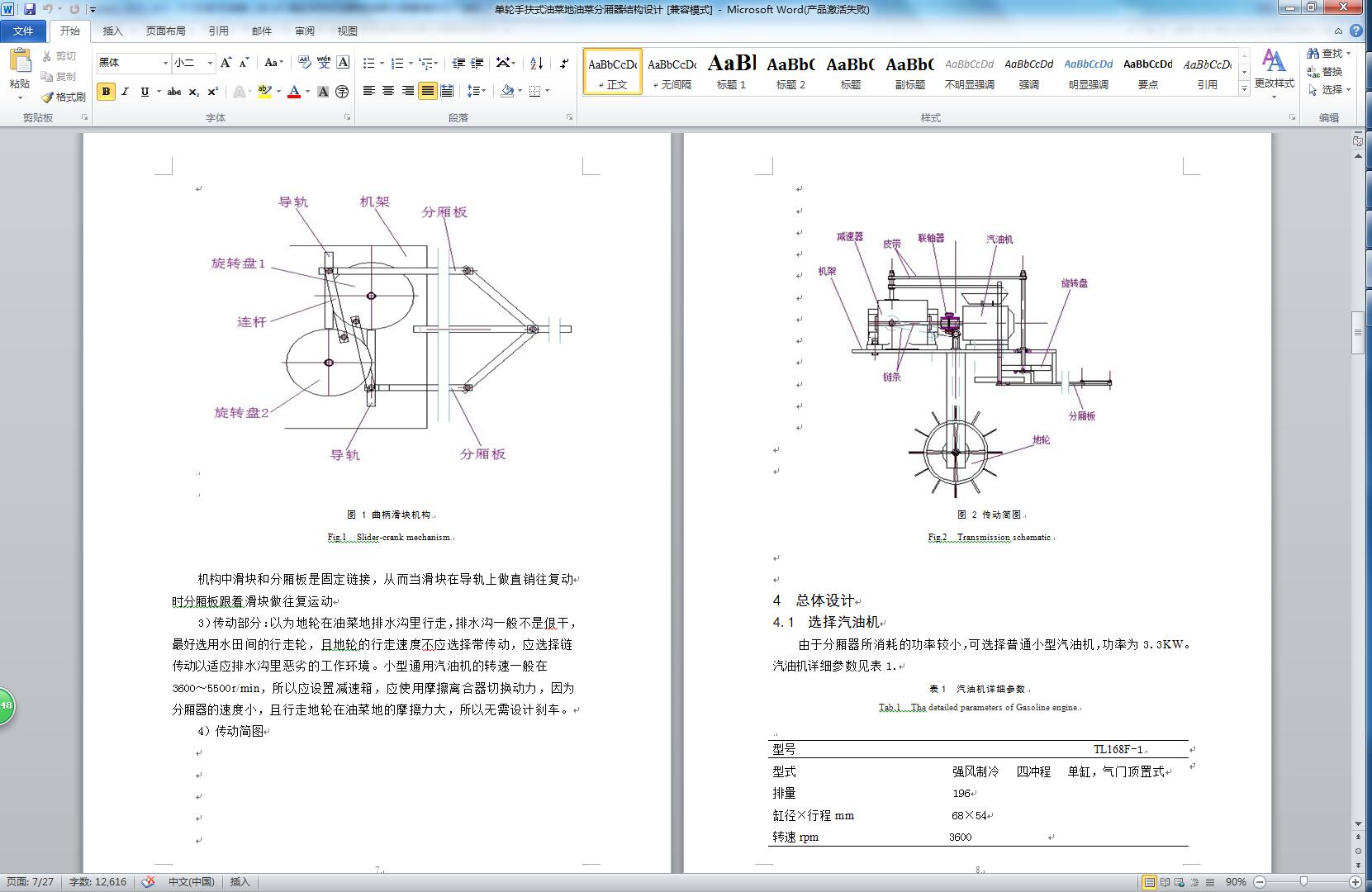Switch to the 视图 (View) tab
This screenshot has width=1372, height=892.
(348, 31)
